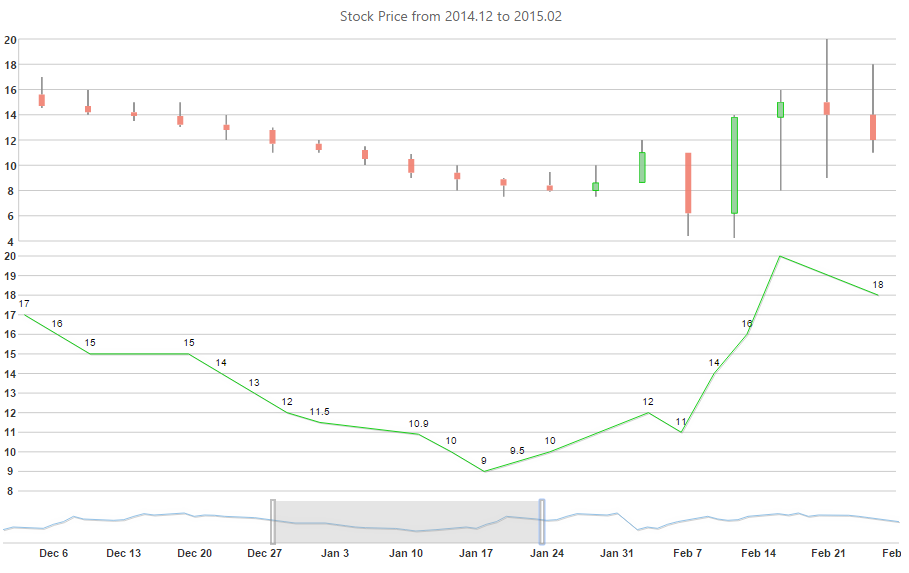This screenshot has height=573, width=909.
Task: Click the 'Dec 20' date axis label
Action: coord(194,553)
